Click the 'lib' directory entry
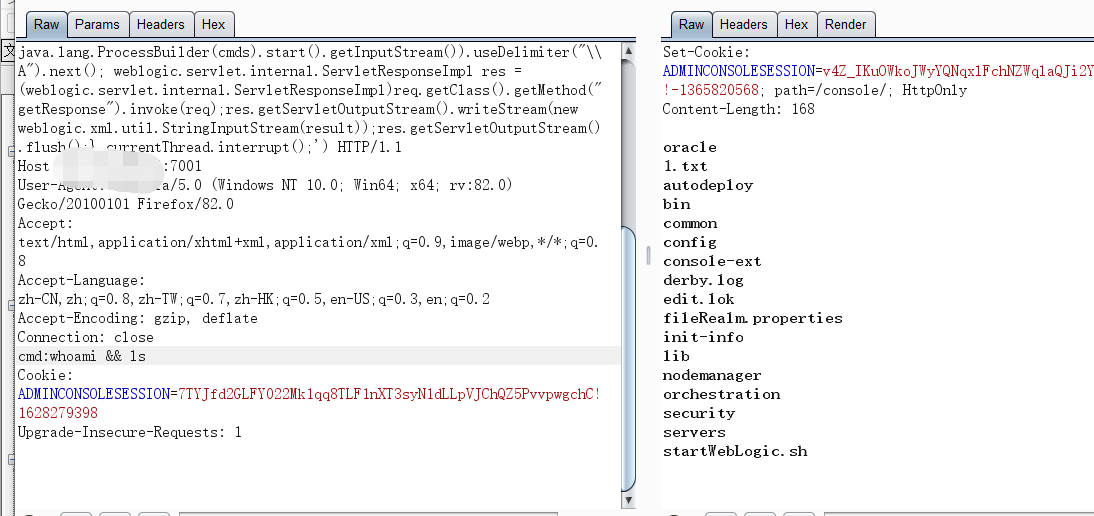The width and height of the screenshot is (1094, 516). (677, 356)
